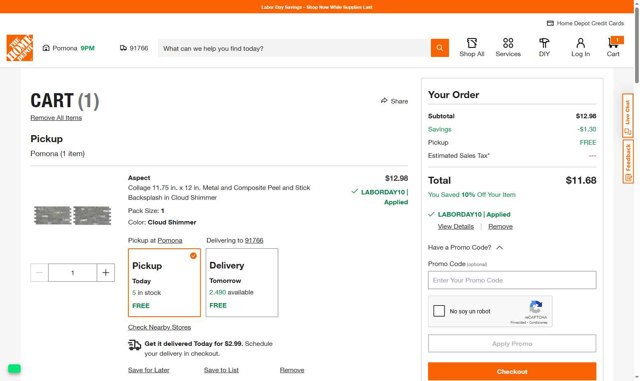Open Home Depot Credit Cards link
Image resolution: width=640 pixels, height=381 pixels.
tap(585, 23)
